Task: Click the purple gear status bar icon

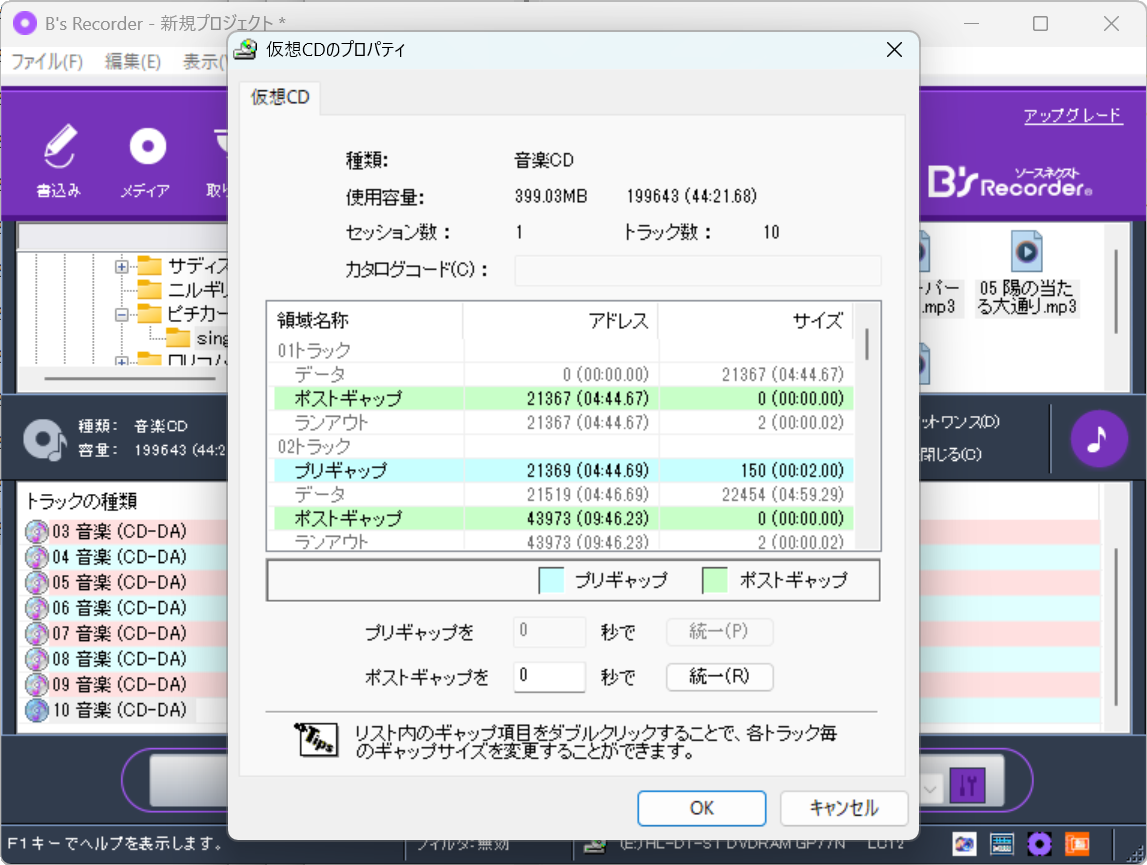Action: click(x=1039, y=845)
